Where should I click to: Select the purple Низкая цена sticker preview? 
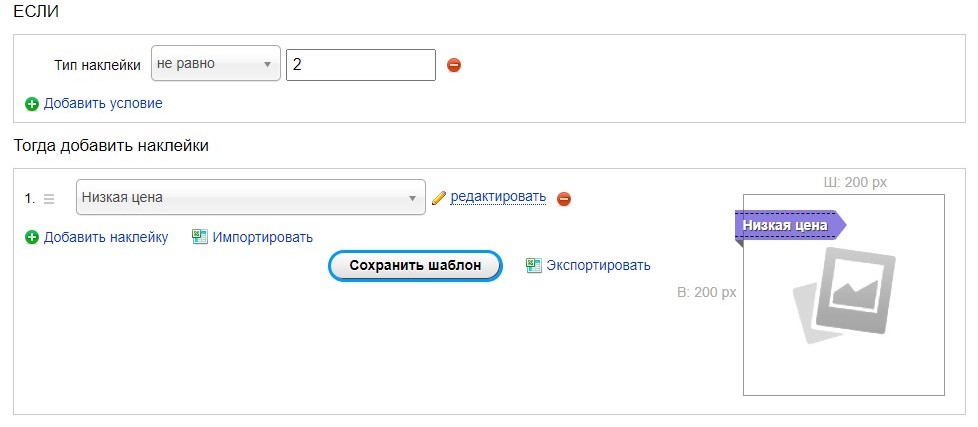click(790, 226)
